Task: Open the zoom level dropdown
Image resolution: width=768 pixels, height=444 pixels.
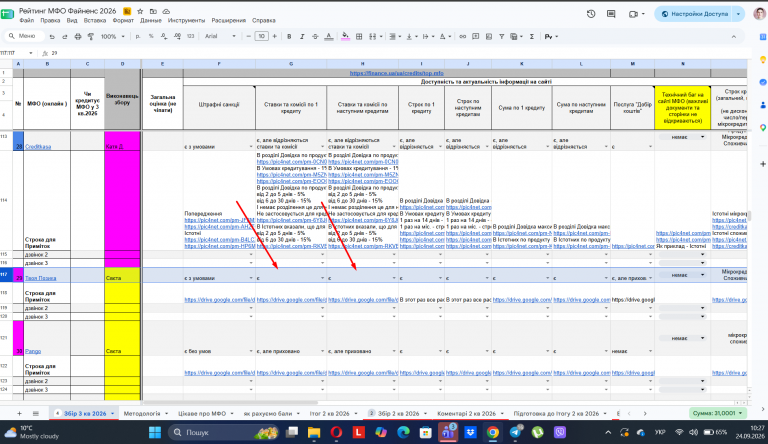Action: 112,36
